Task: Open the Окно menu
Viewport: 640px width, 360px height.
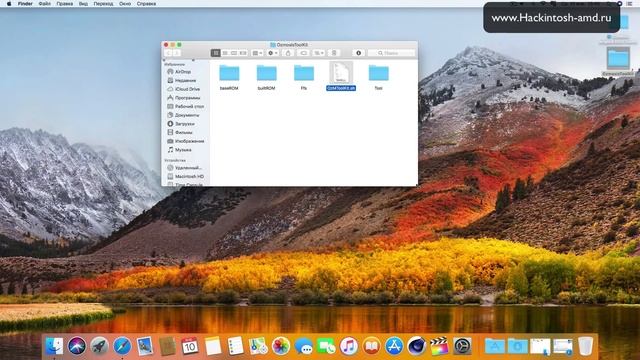Action: 125,4
